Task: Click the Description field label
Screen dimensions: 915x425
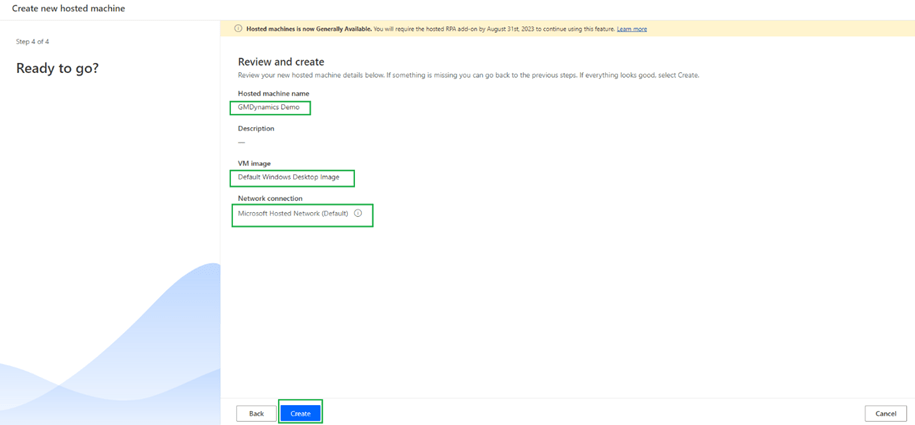Action: [256, 128]
